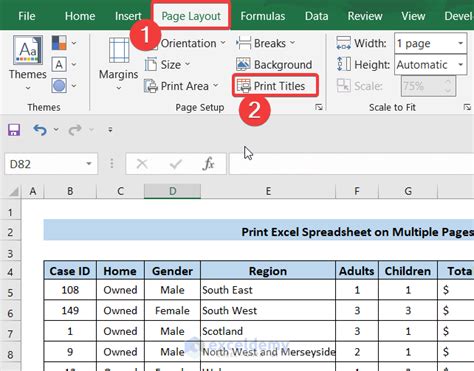Open the File tab
The image size is (474, 371).
[26, 16]
